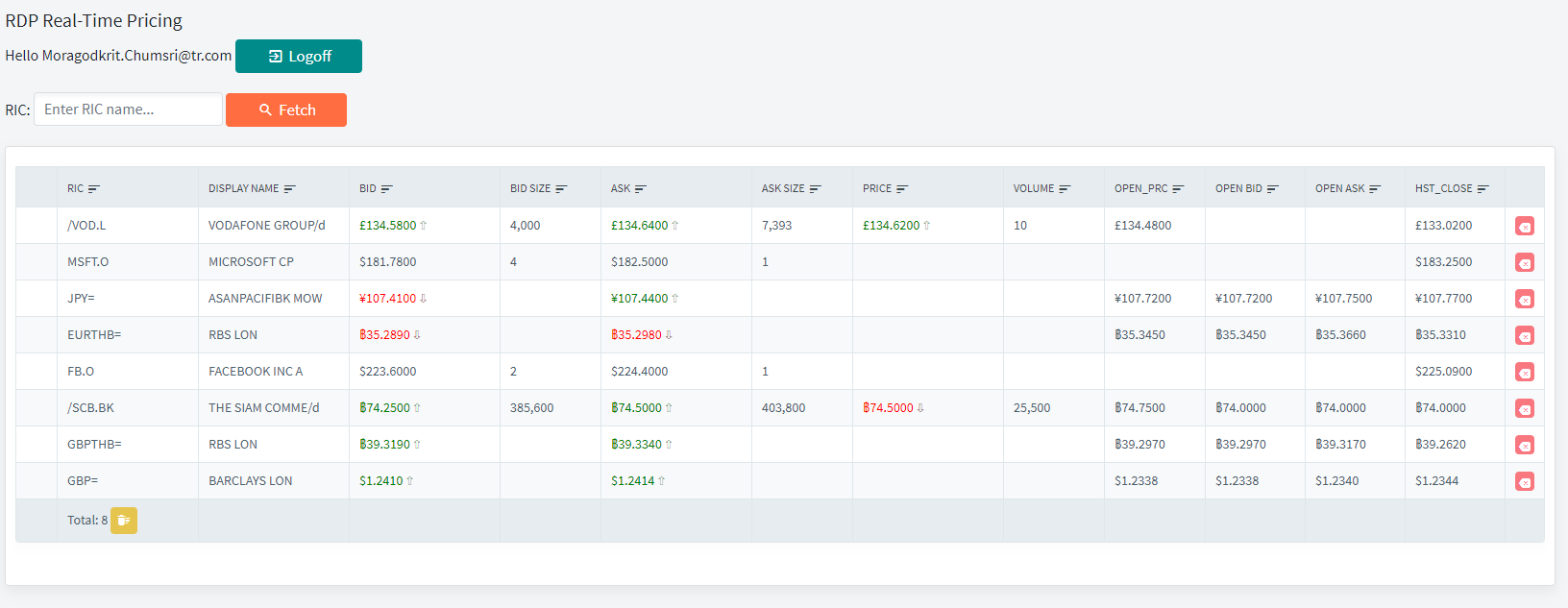This screenshot has height=608, width=1568.
Task: Click the Total: 8 footer text
Action: click(x=87, y=521)
